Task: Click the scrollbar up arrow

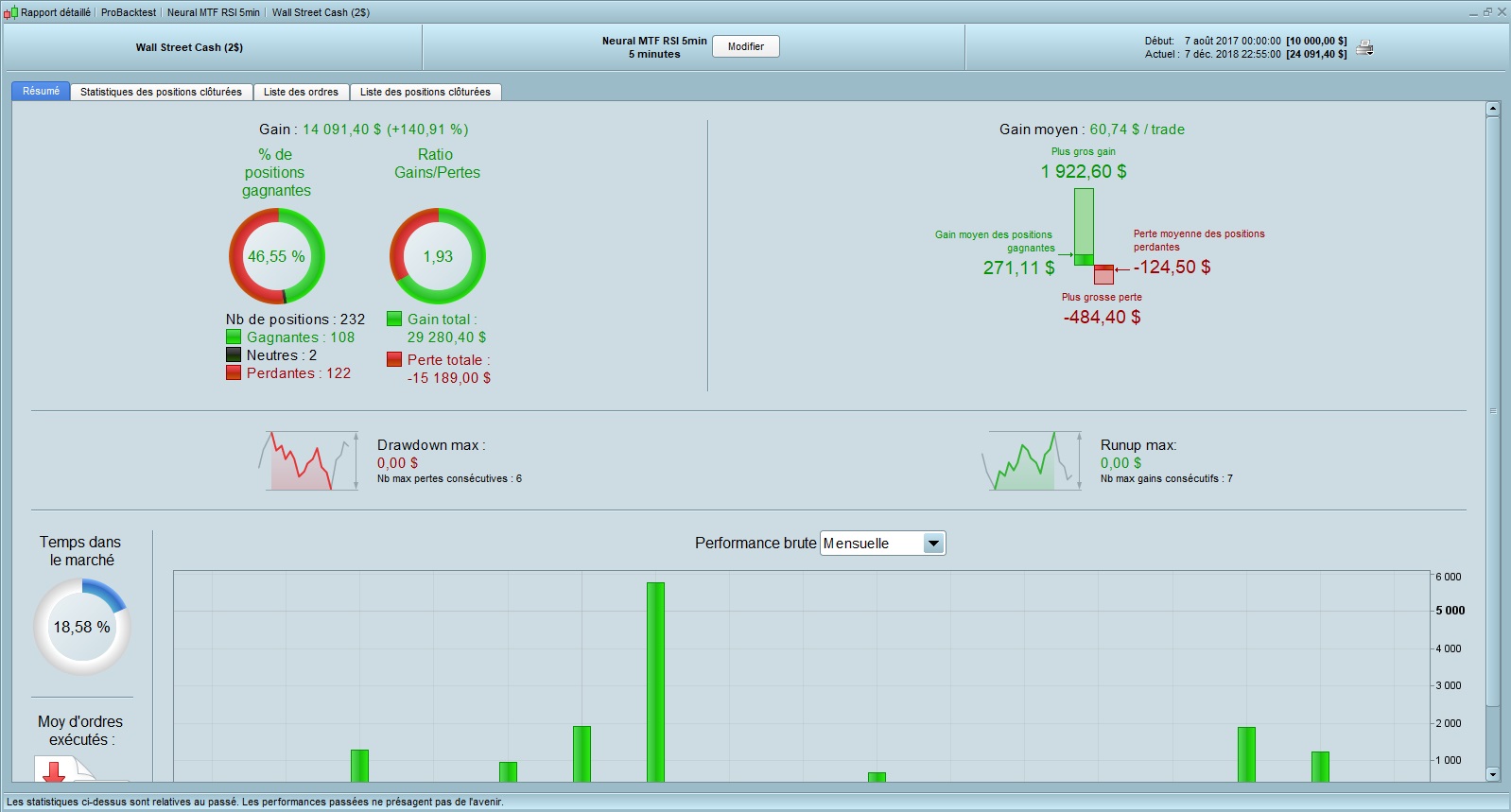Action: pos(1493,109)
